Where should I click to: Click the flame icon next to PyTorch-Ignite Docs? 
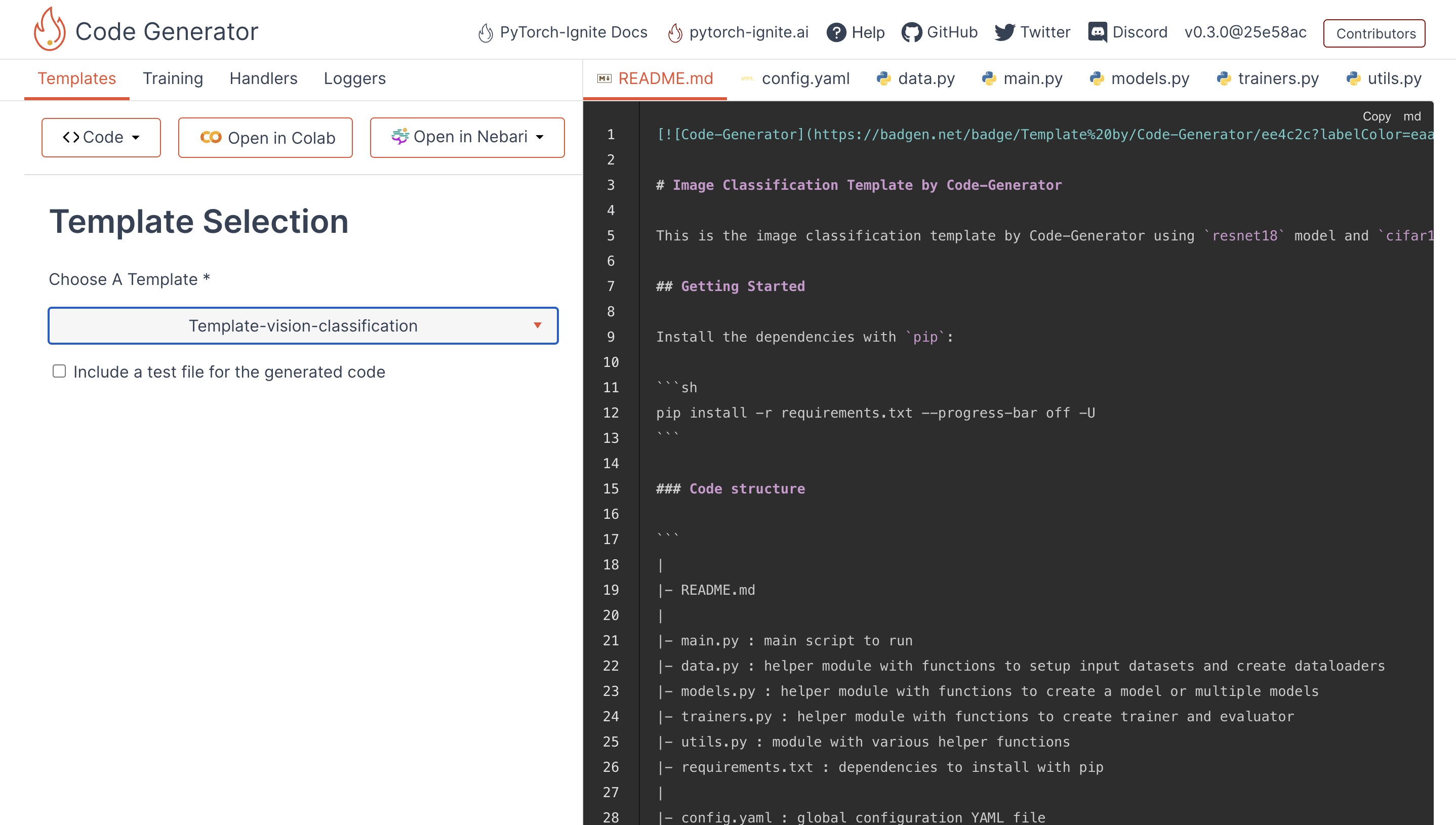click(x=486, y=32)
